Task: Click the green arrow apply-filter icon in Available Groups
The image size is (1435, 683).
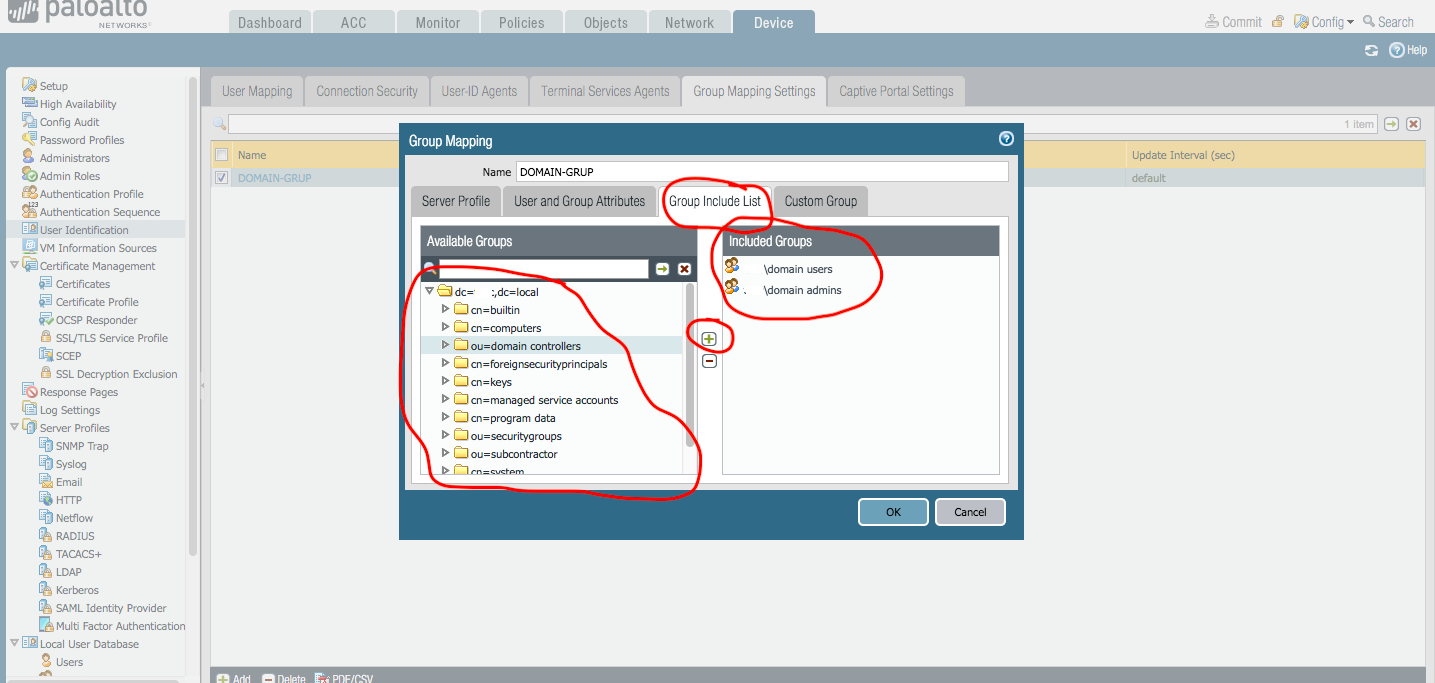Action: coord(662,269)
